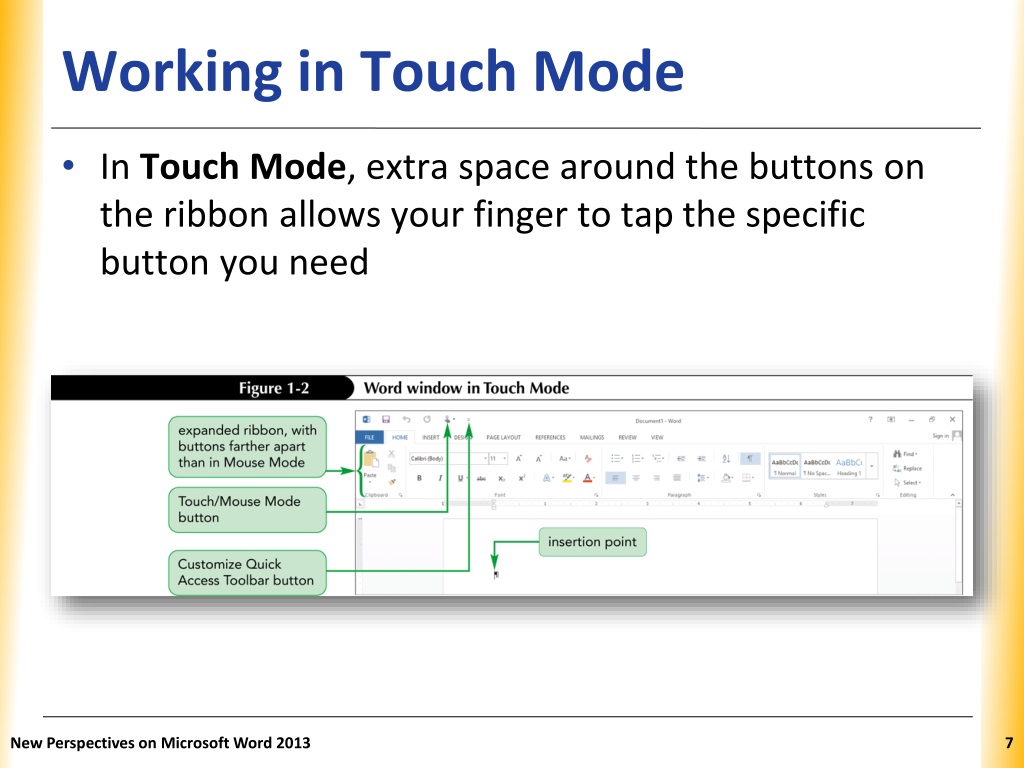This screenshot has width=1024, height=768.
Task: Click the red Font Color A button
Action: click(588, 478)
